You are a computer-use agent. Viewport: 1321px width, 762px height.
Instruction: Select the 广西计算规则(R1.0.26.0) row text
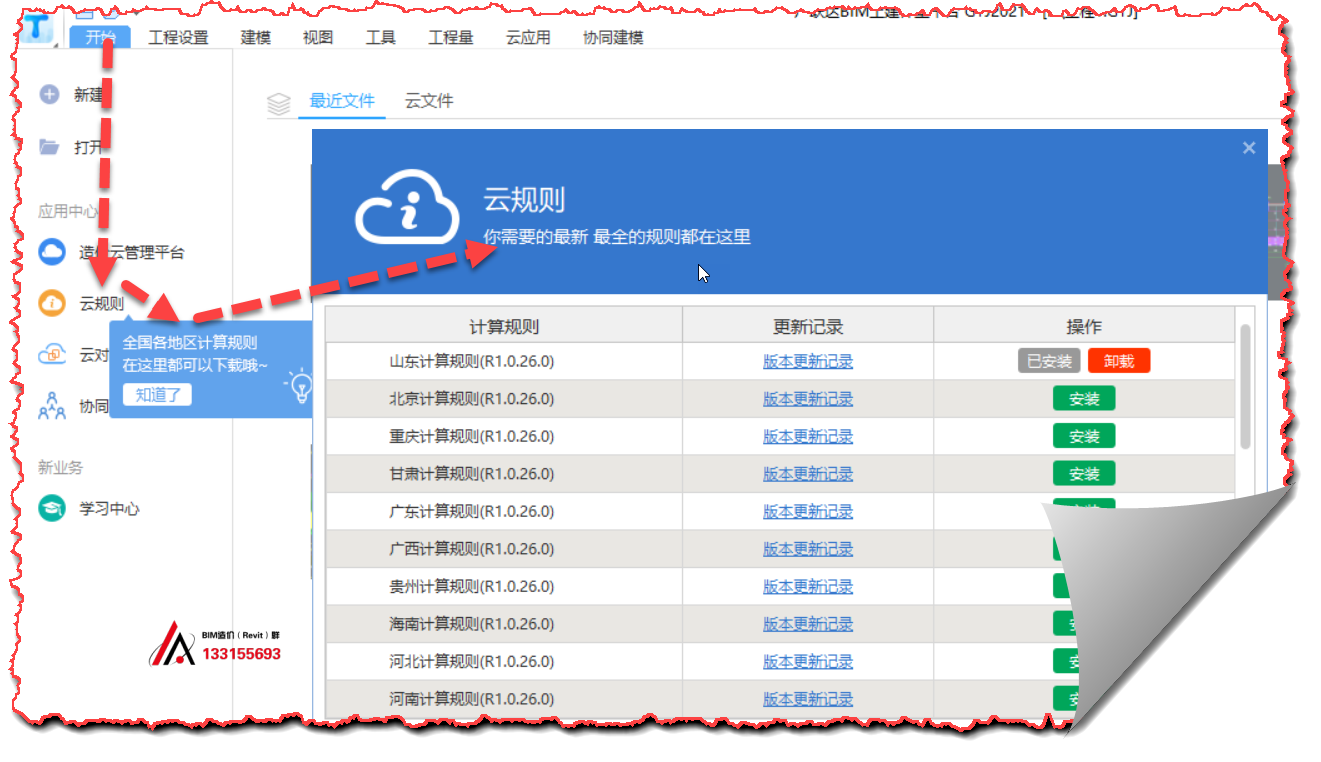pos(472,549)
